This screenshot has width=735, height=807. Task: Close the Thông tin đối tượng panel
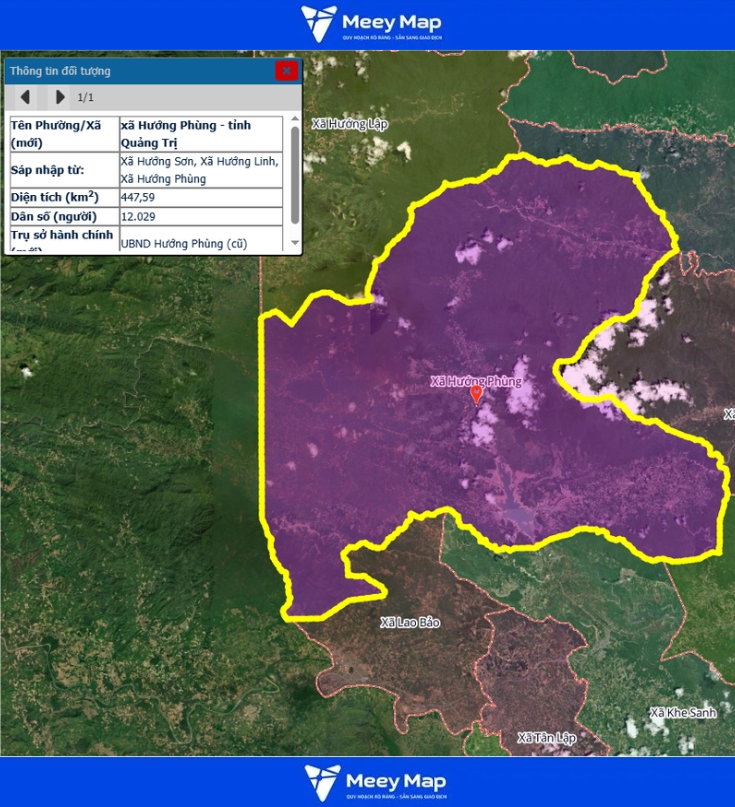pyautogui.click(x=287, y=71)
